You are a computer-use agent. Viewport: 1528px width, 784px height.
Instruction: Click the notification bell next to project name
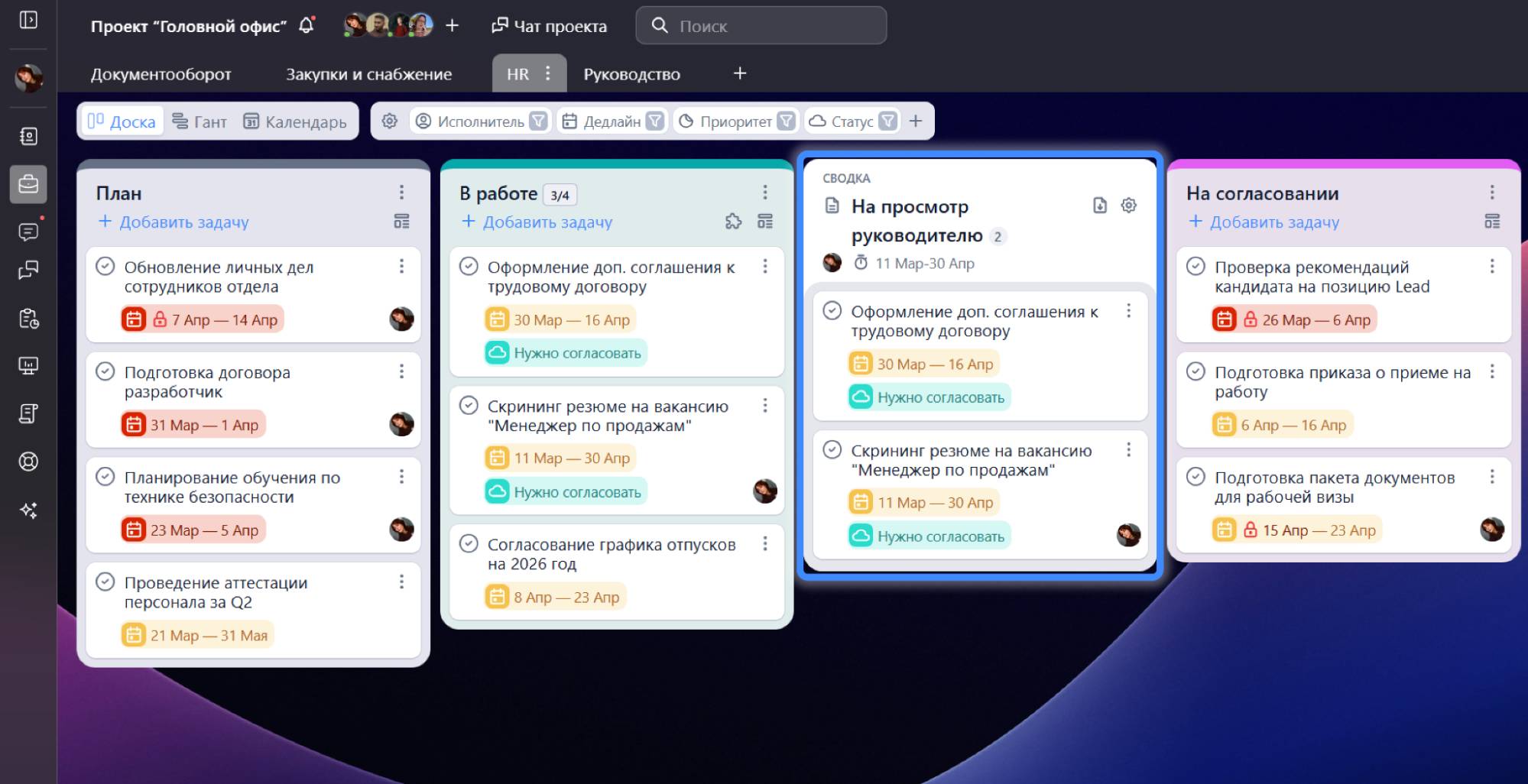(307, 25)
